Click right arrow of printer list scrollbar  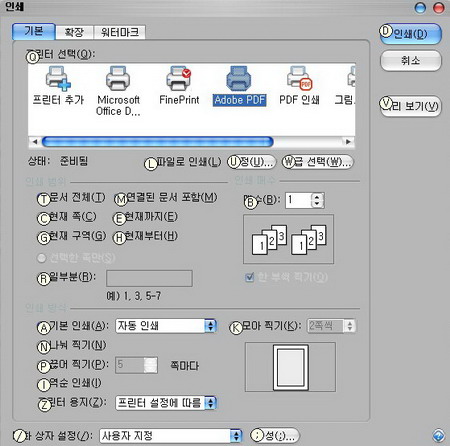tap(348, 142)
